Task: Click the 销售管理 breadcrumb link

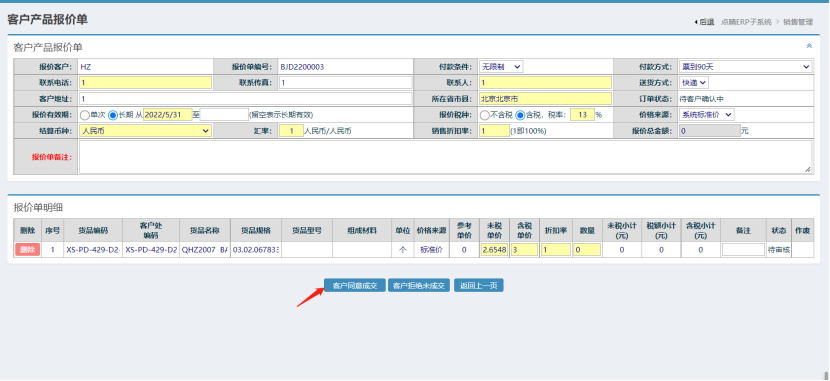Action: pos(798,22)
